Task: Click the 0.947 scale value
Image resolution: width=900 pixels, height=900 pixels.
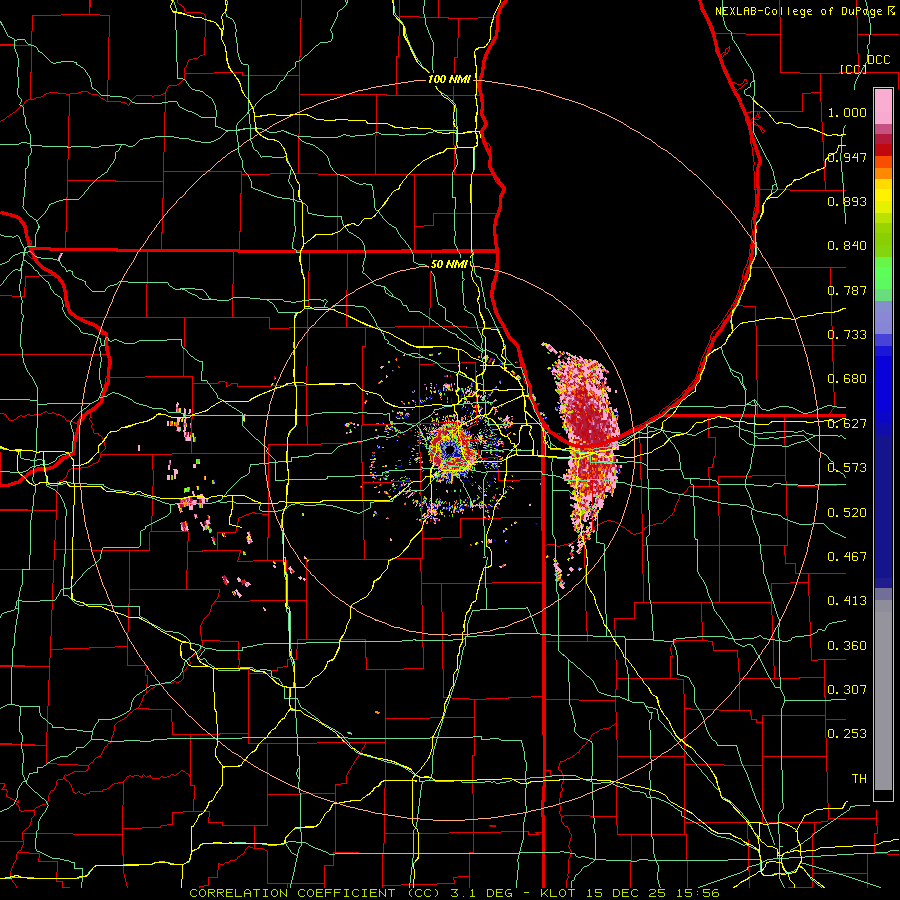Action: coord(847,157)
